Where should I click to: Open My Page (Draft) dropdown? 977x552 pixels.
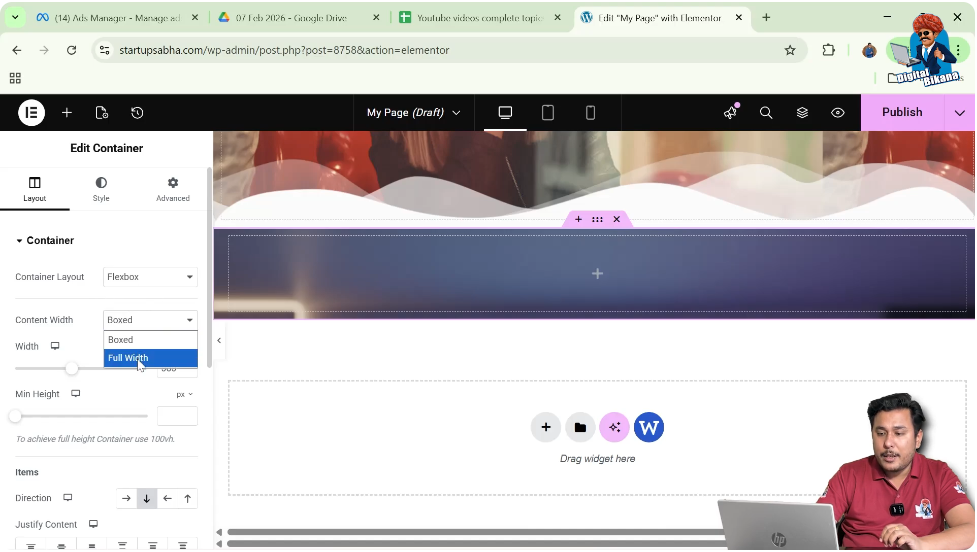tap(414, 113)
